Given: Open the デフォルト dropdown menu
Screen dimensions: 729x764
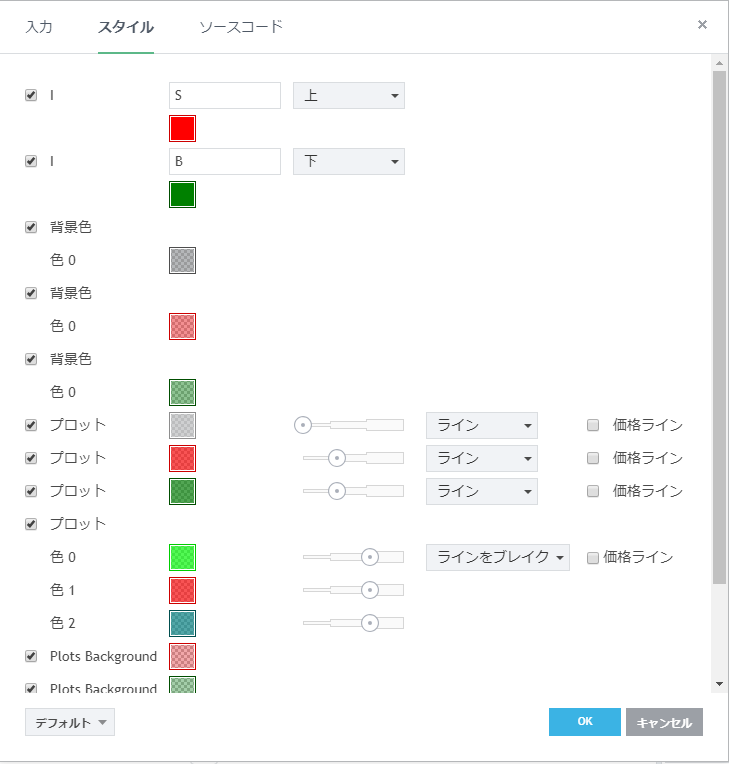Looking at the screenshot, I should (70, 722).
